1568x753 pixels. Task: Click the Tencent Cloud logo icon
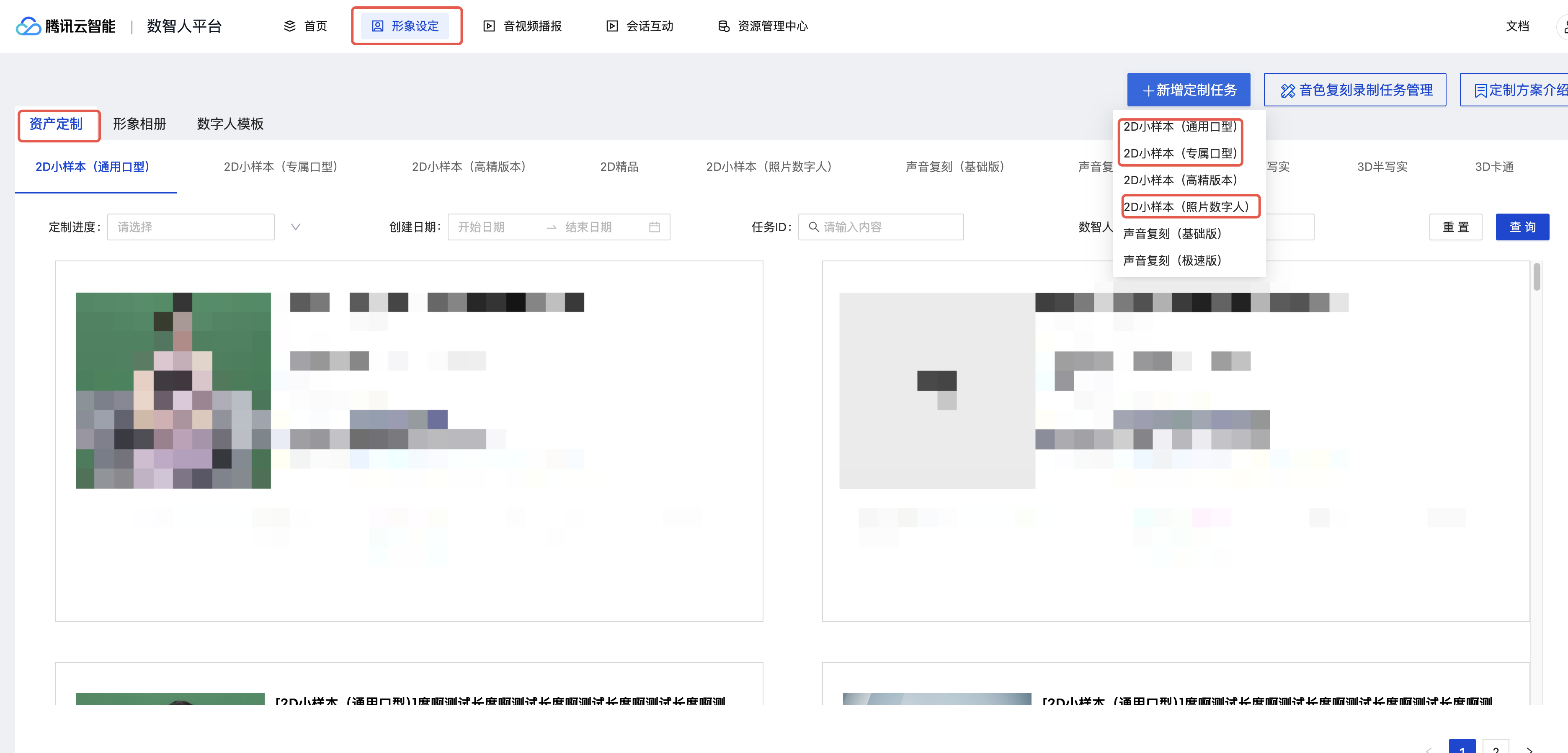coord(28,26)
